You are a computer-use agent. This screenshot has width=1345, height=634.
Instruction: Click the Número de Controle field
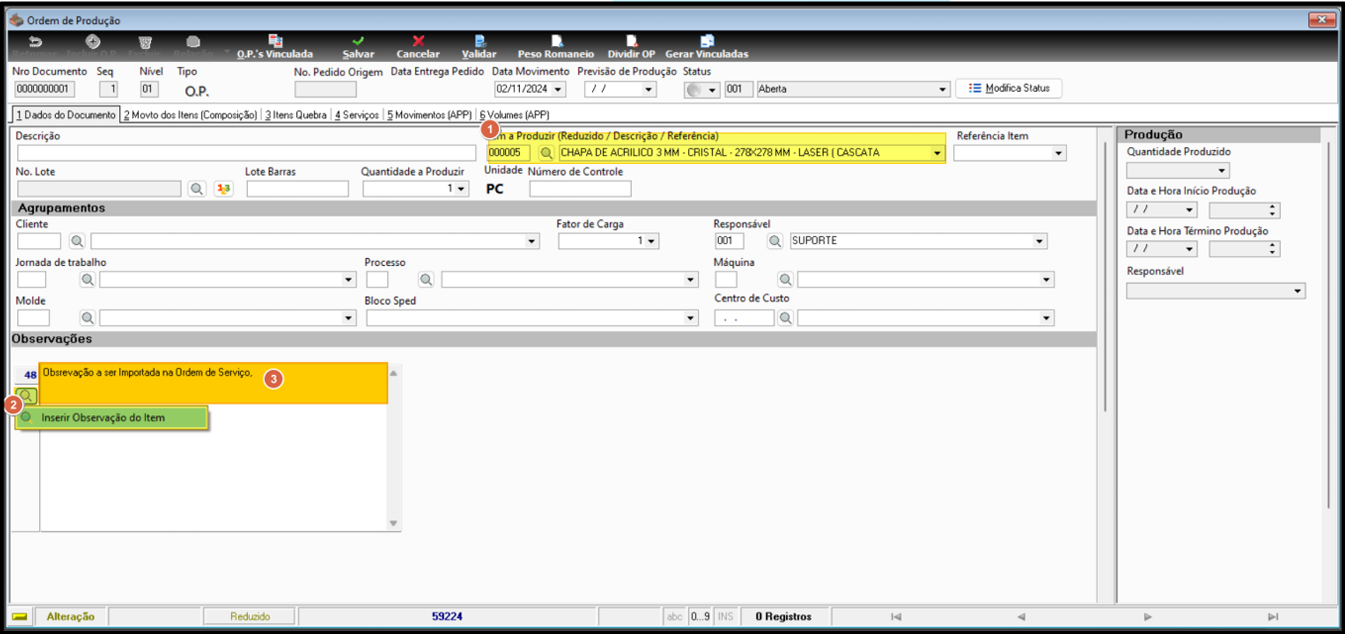click(x=580, y=189)
